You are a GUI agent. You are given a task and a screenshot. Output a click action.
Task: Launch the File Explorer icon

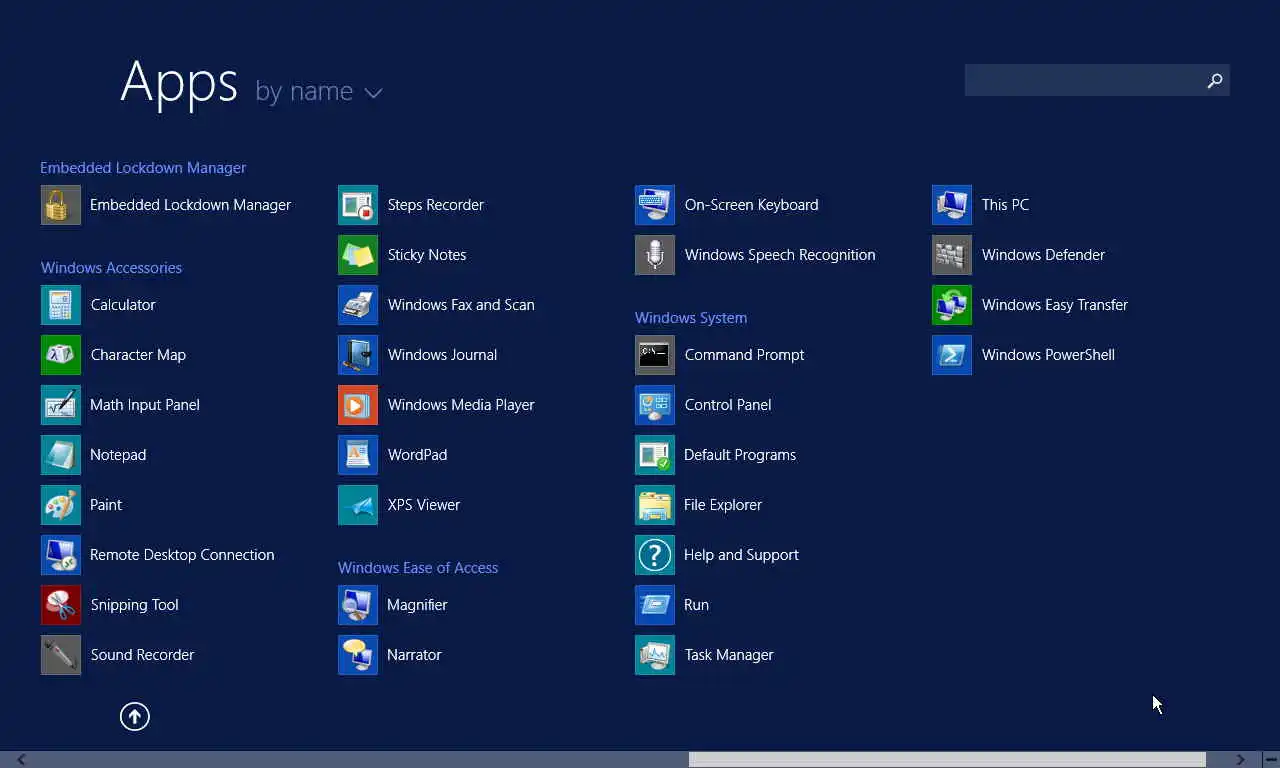655,505
